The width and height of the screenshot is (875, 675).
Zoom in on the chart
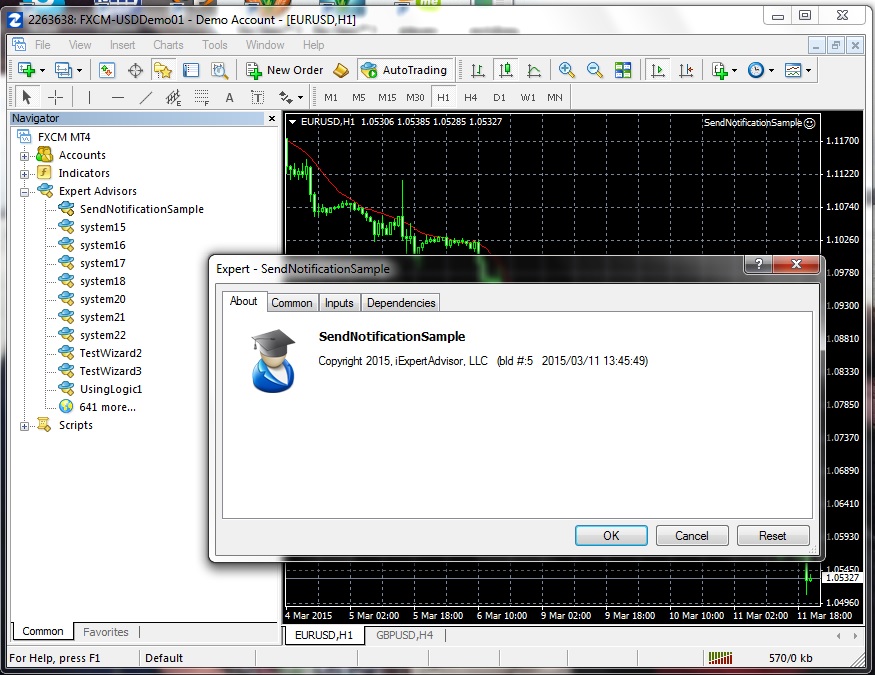[566, 70]
